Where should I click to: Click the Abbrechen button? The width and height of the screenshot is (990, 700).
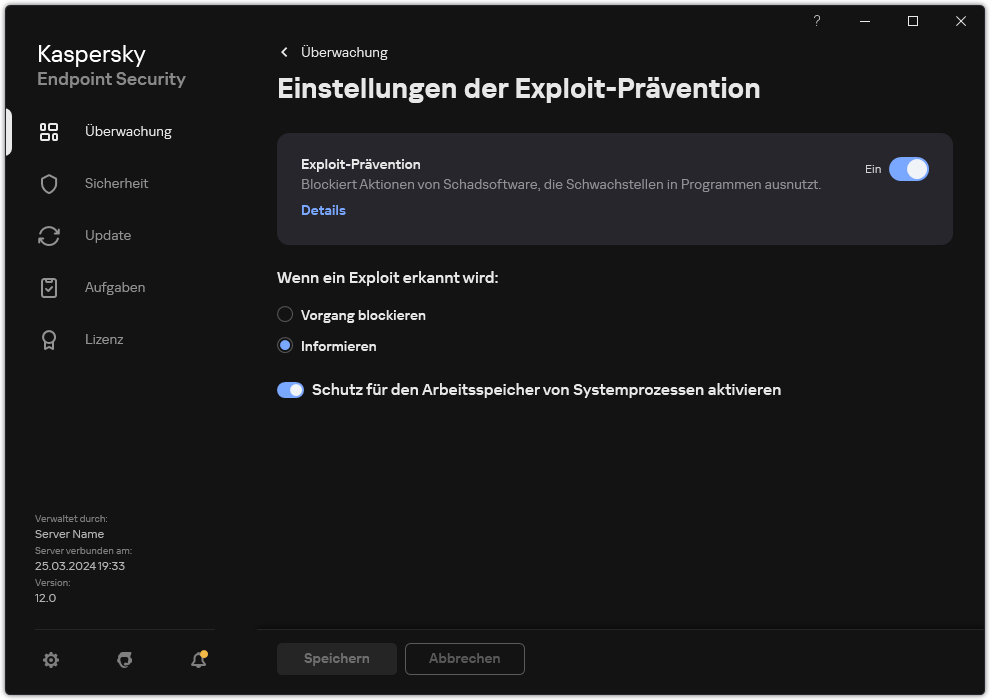point(464,658)
